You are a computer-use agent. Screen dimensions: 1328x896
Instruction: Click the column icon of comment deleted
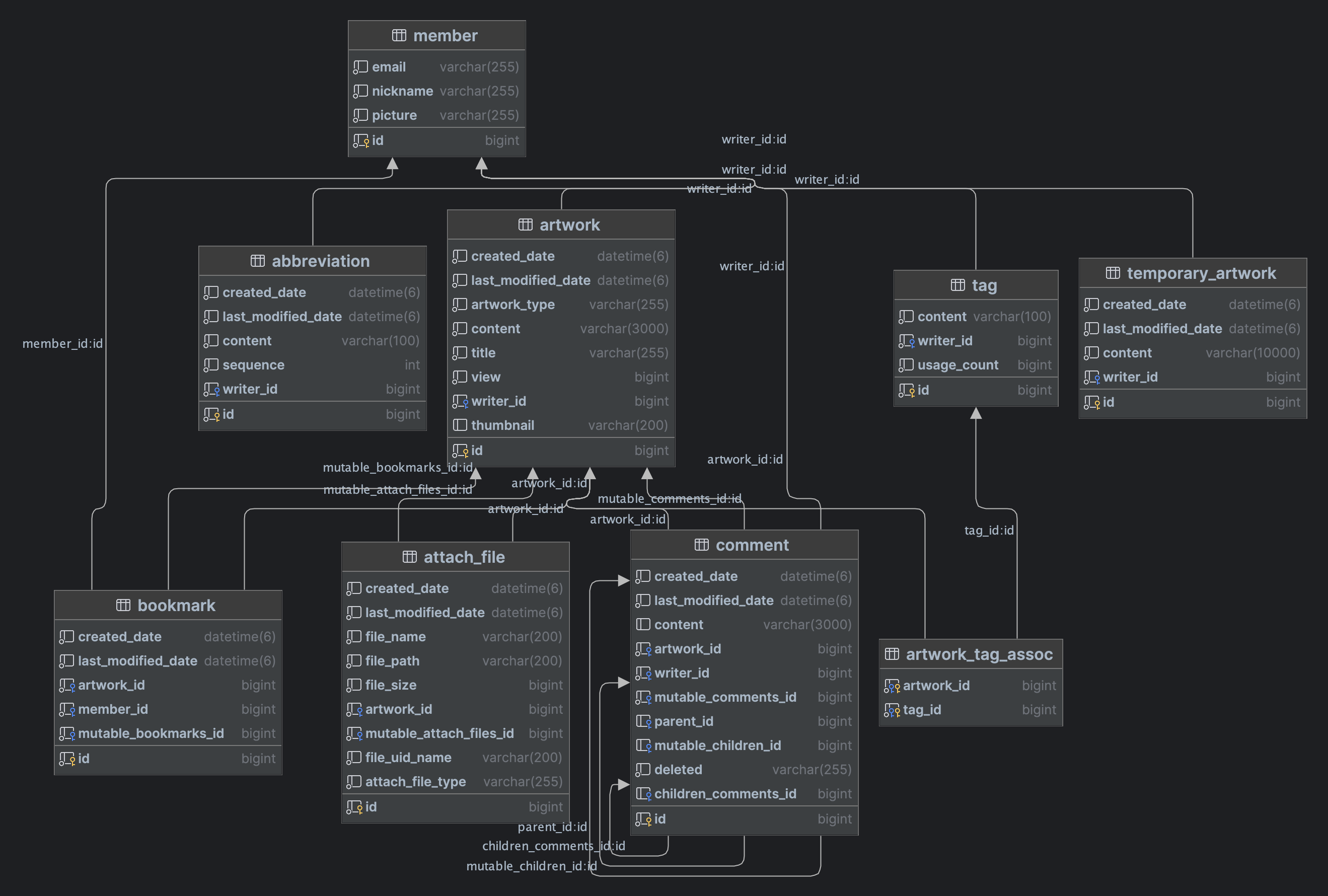[643, 770]
